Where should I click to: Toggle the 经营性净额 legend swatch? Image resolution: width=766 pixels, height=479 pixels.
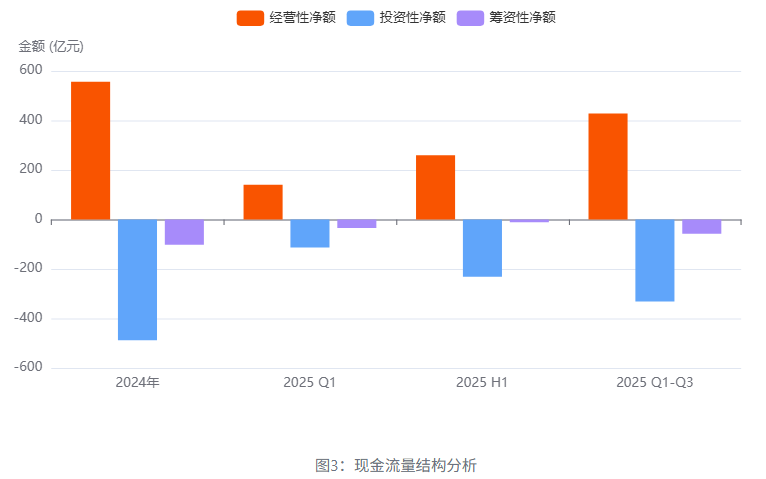pos(250,18)
